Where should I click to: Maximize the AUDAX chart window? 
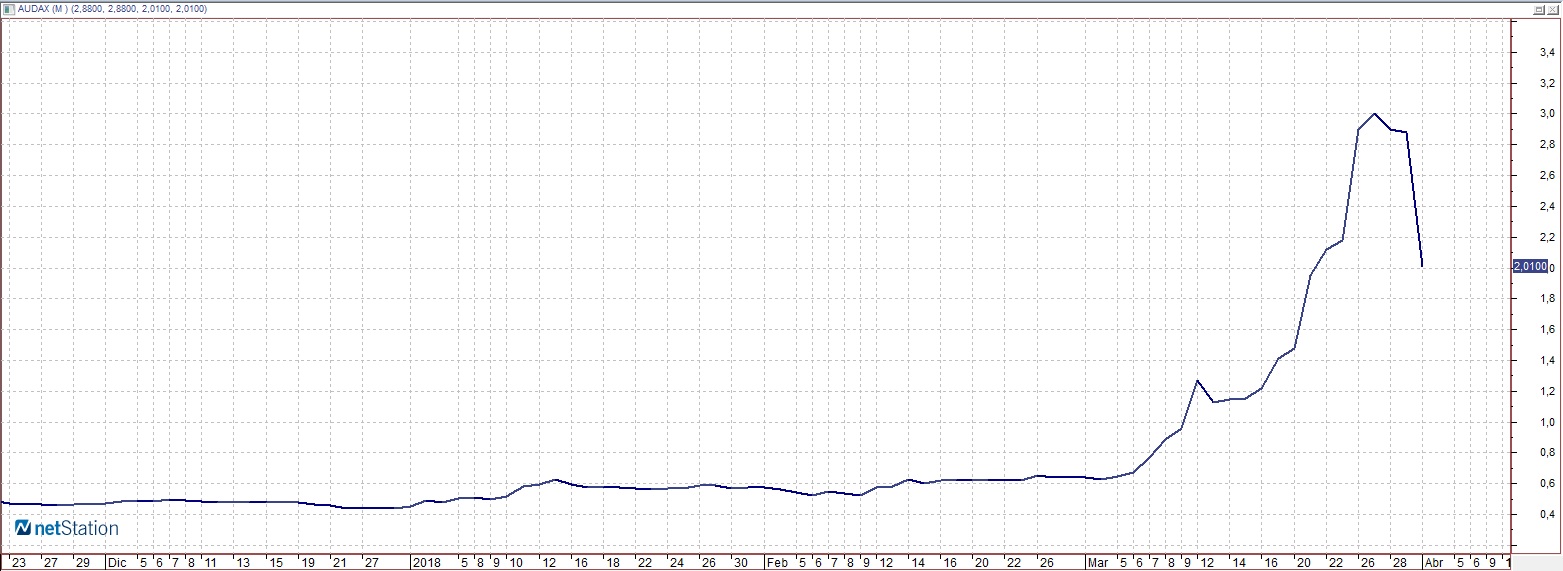coord(1539,8)
